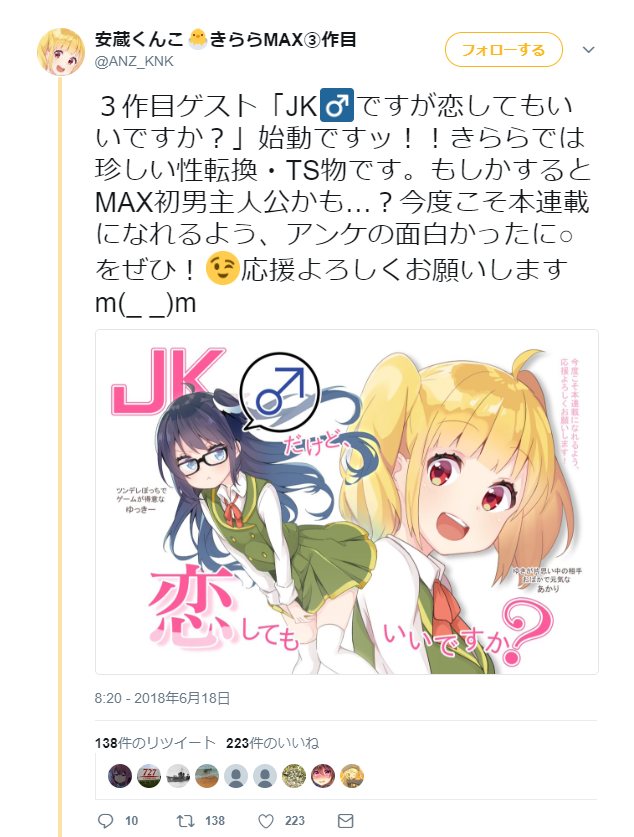Open the first default gray silhouette avatar
The width and height of the screenshot is (634, 837).
point(236,776)
